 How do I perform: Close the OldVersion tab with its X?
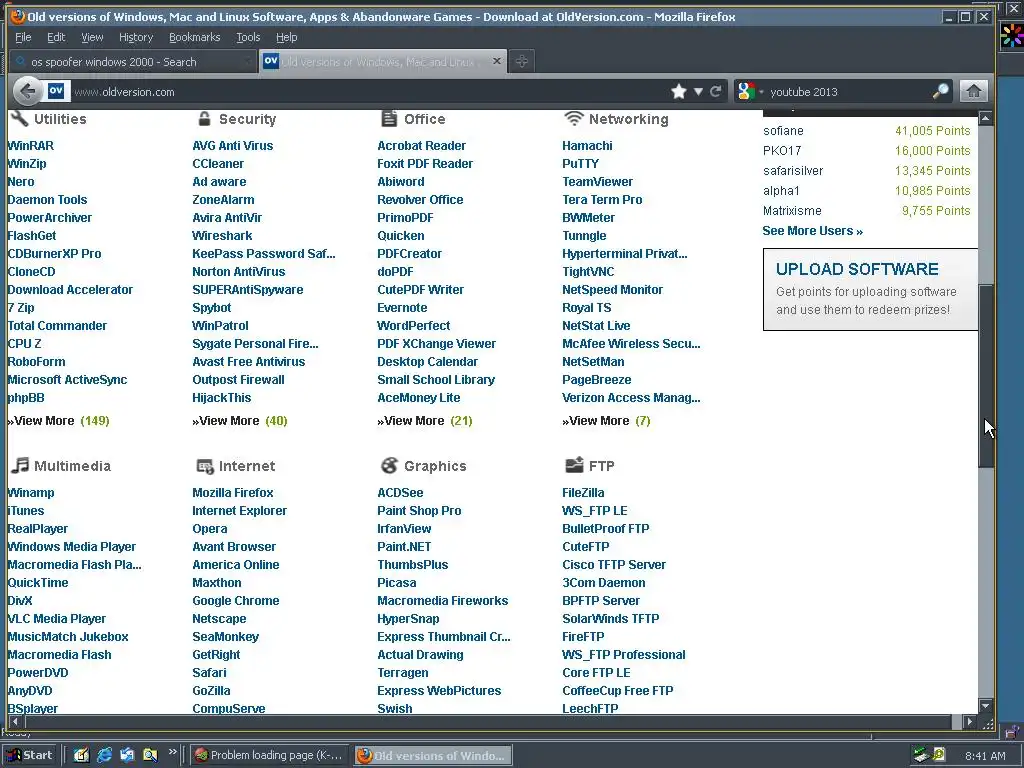(x=496, y=61)
